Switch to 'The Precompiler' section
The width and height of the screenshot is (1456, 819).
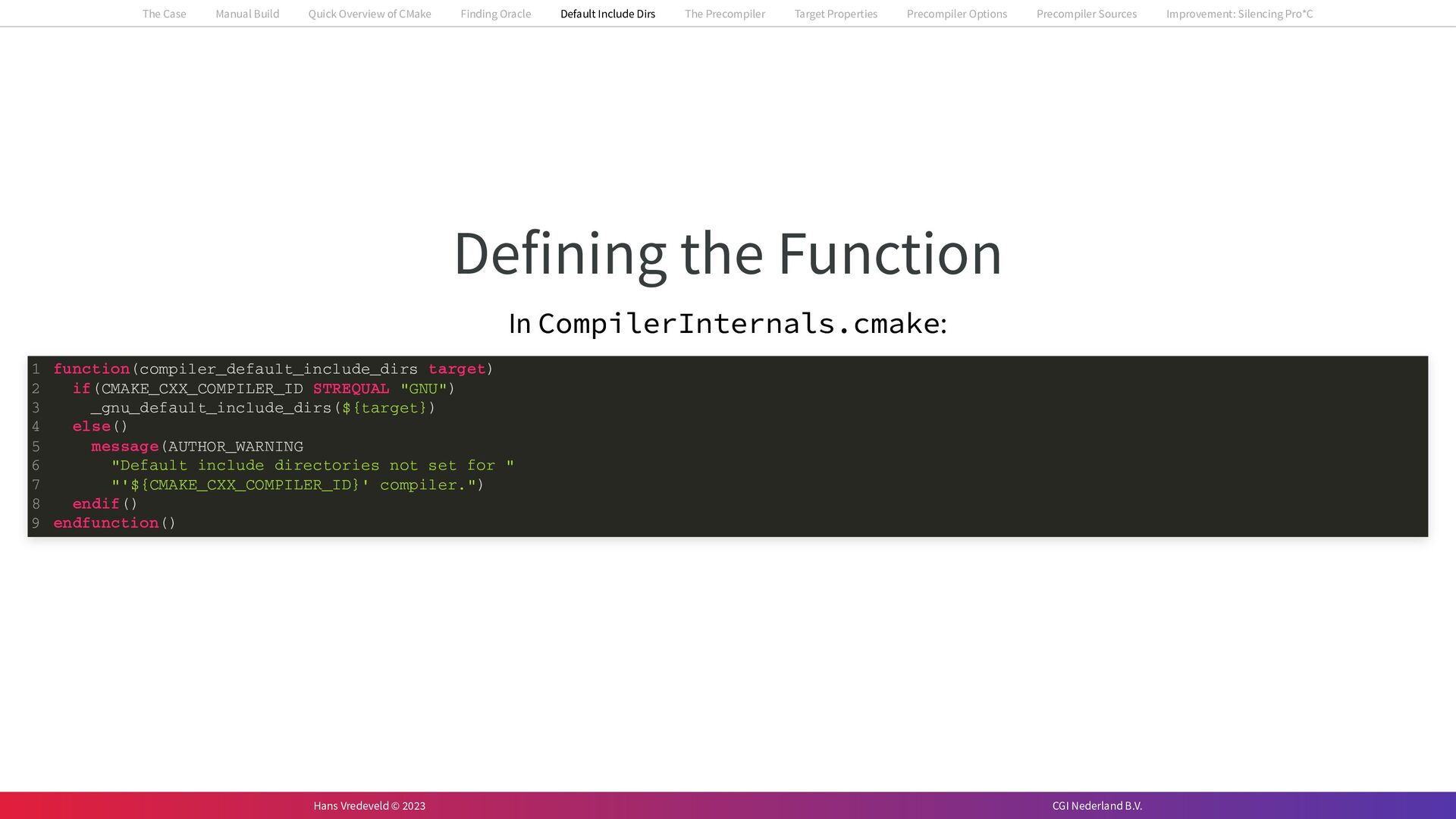724,14
